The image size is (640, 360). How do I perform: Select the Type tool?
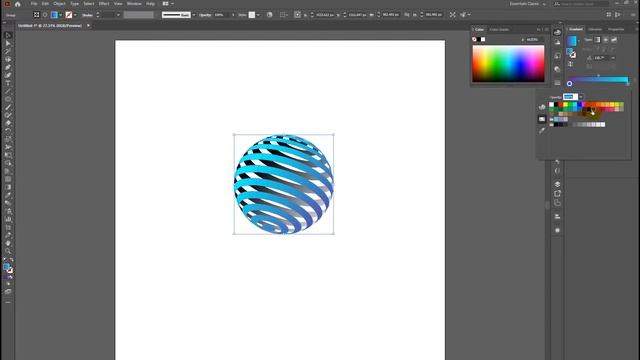point(8,83)
